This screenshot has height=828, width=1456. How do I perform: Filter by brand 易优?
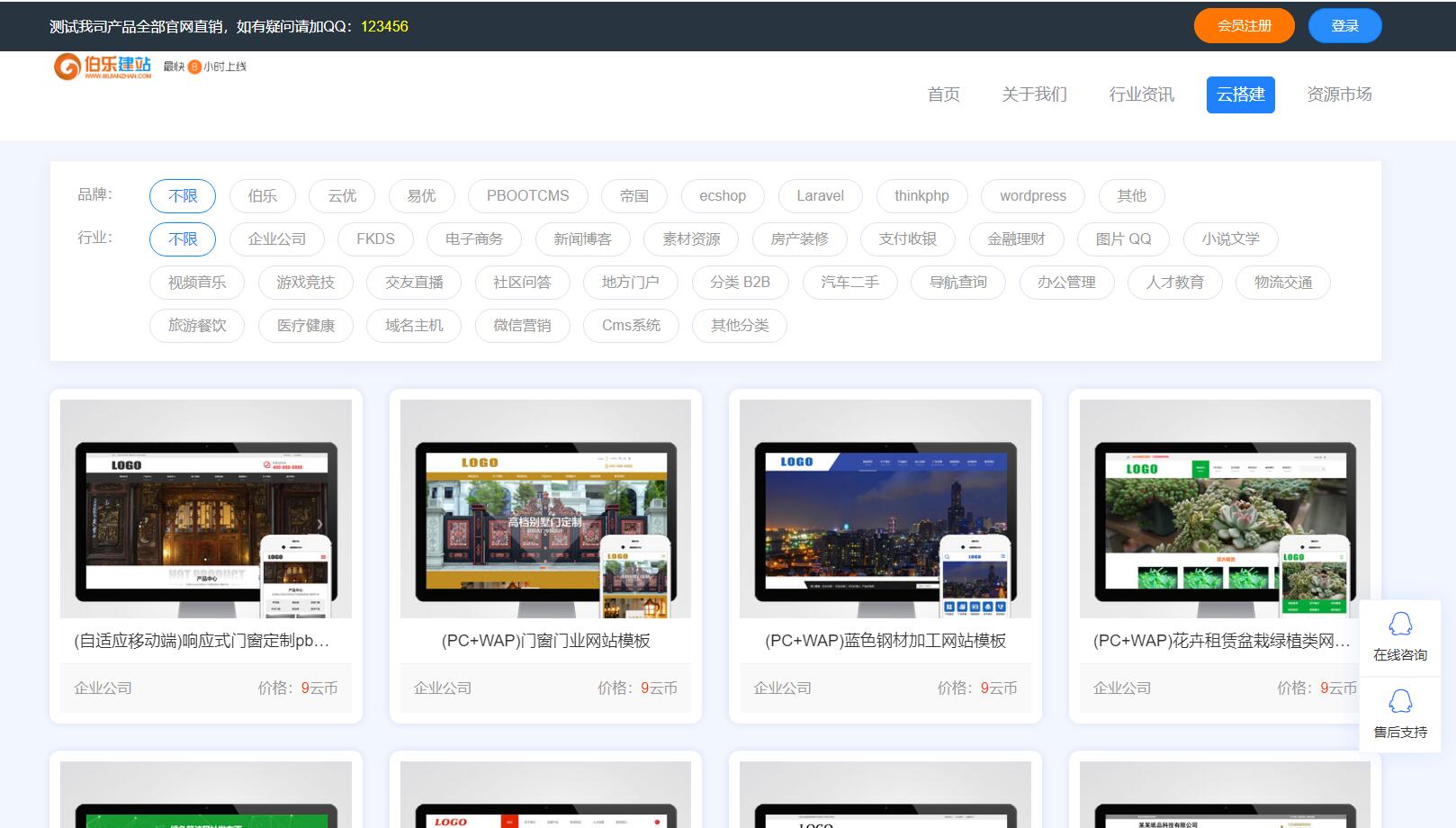click(x=421, y=195)
